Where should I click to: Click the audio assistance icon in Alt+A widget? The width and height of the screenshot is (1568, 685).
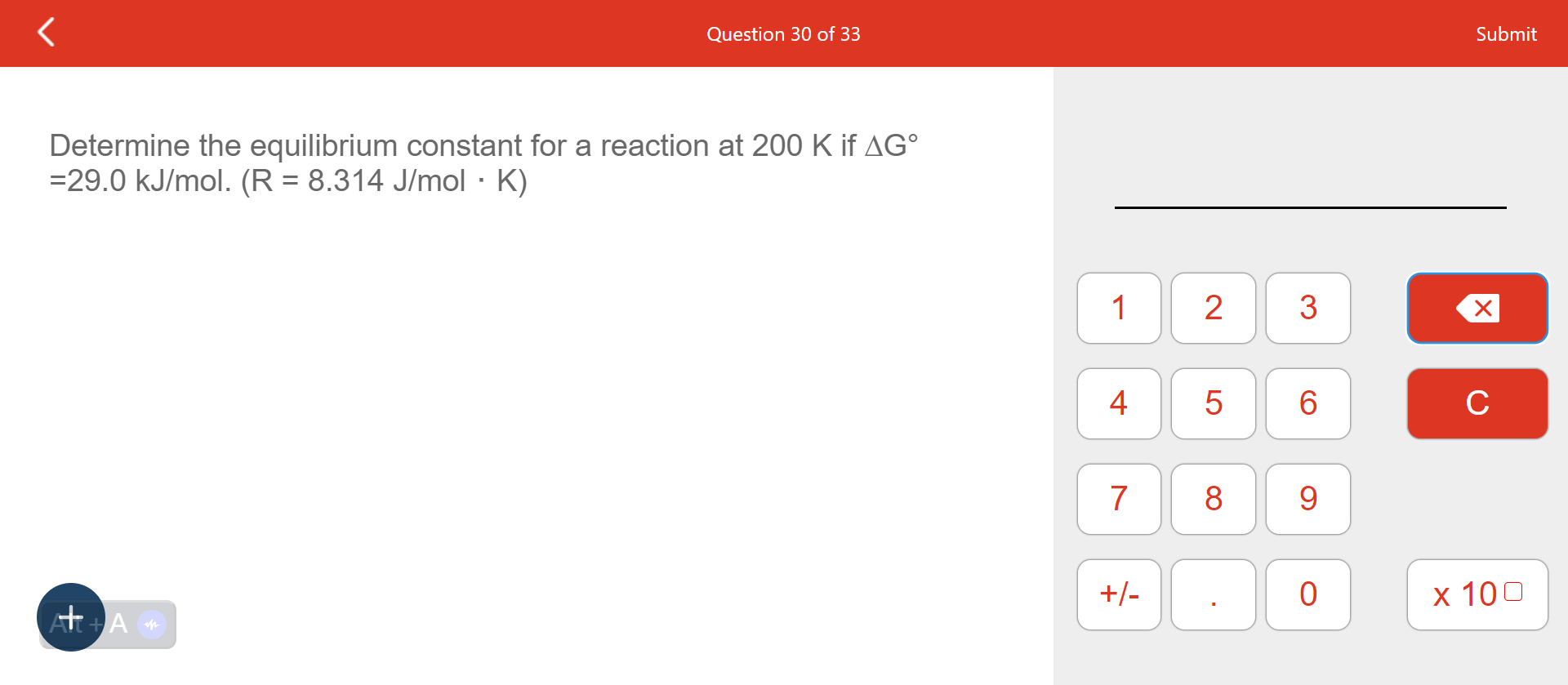click(150, 624)
